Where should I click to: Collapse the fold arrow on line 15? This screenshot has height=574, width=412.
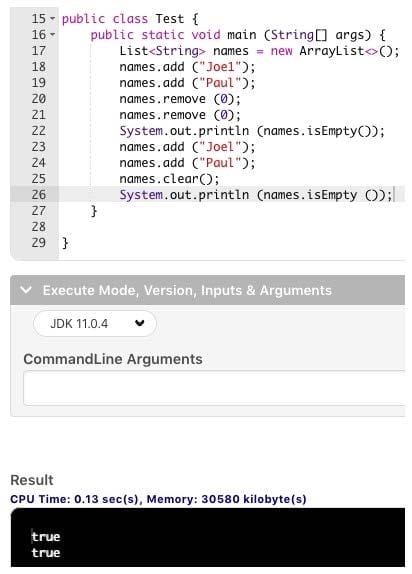coord(52,18)
